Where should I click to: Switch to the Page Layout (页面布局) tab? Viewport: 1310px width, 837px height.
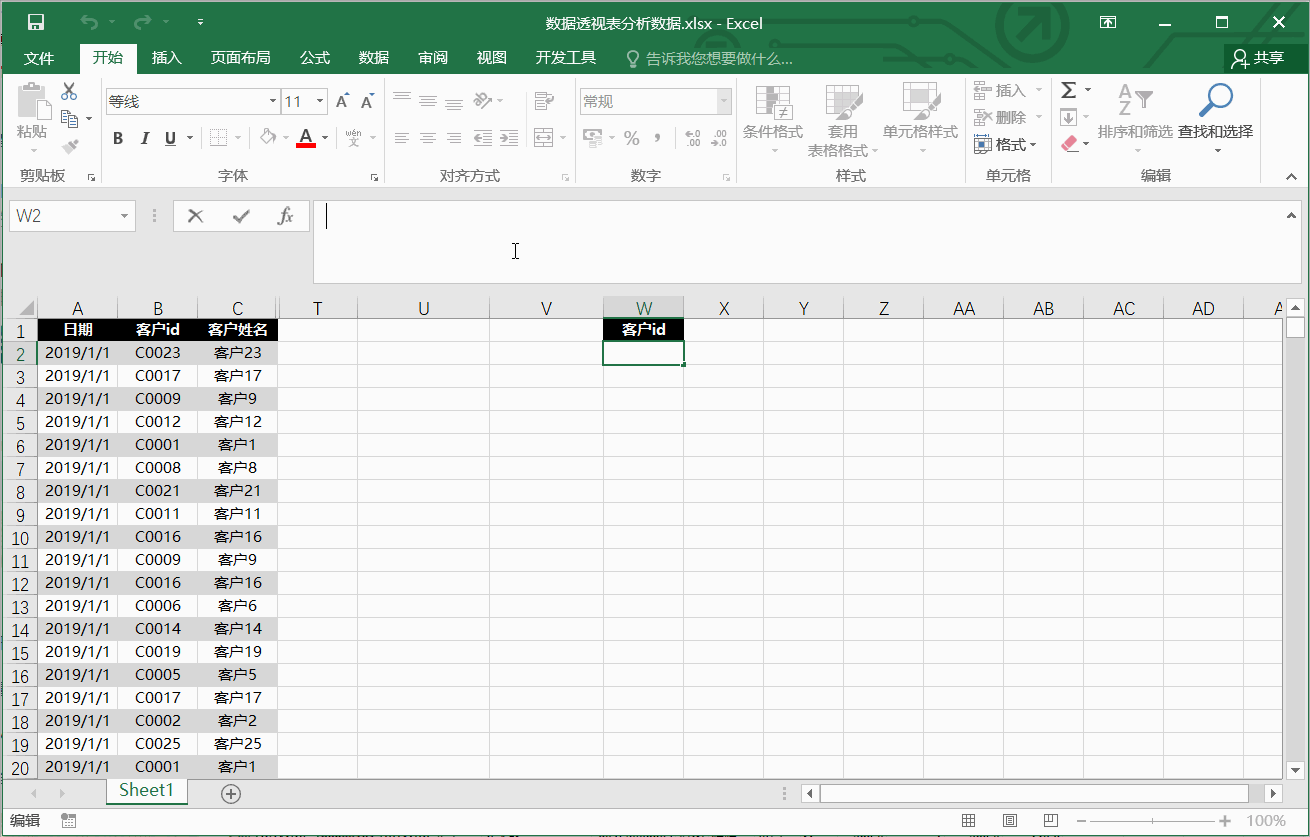pyautogui.click(x=240, y=58)
